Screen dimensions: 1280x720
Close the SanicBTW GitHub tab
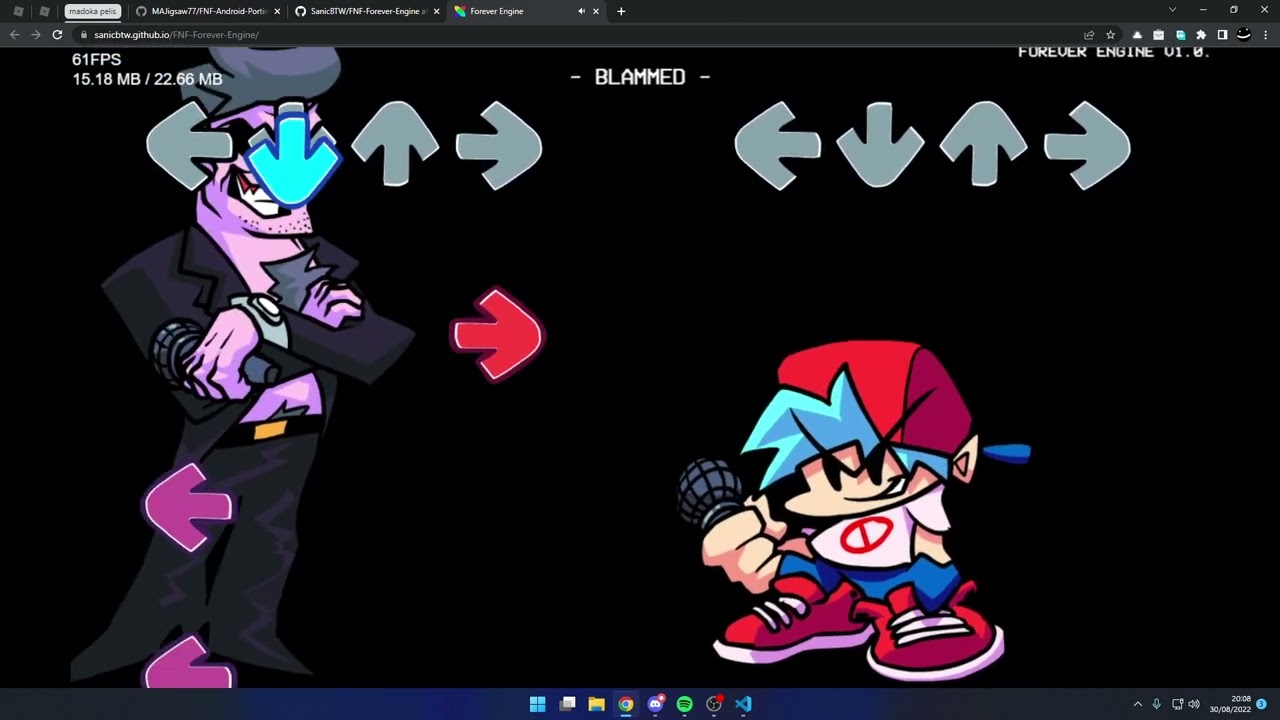[x=436, y=11]
